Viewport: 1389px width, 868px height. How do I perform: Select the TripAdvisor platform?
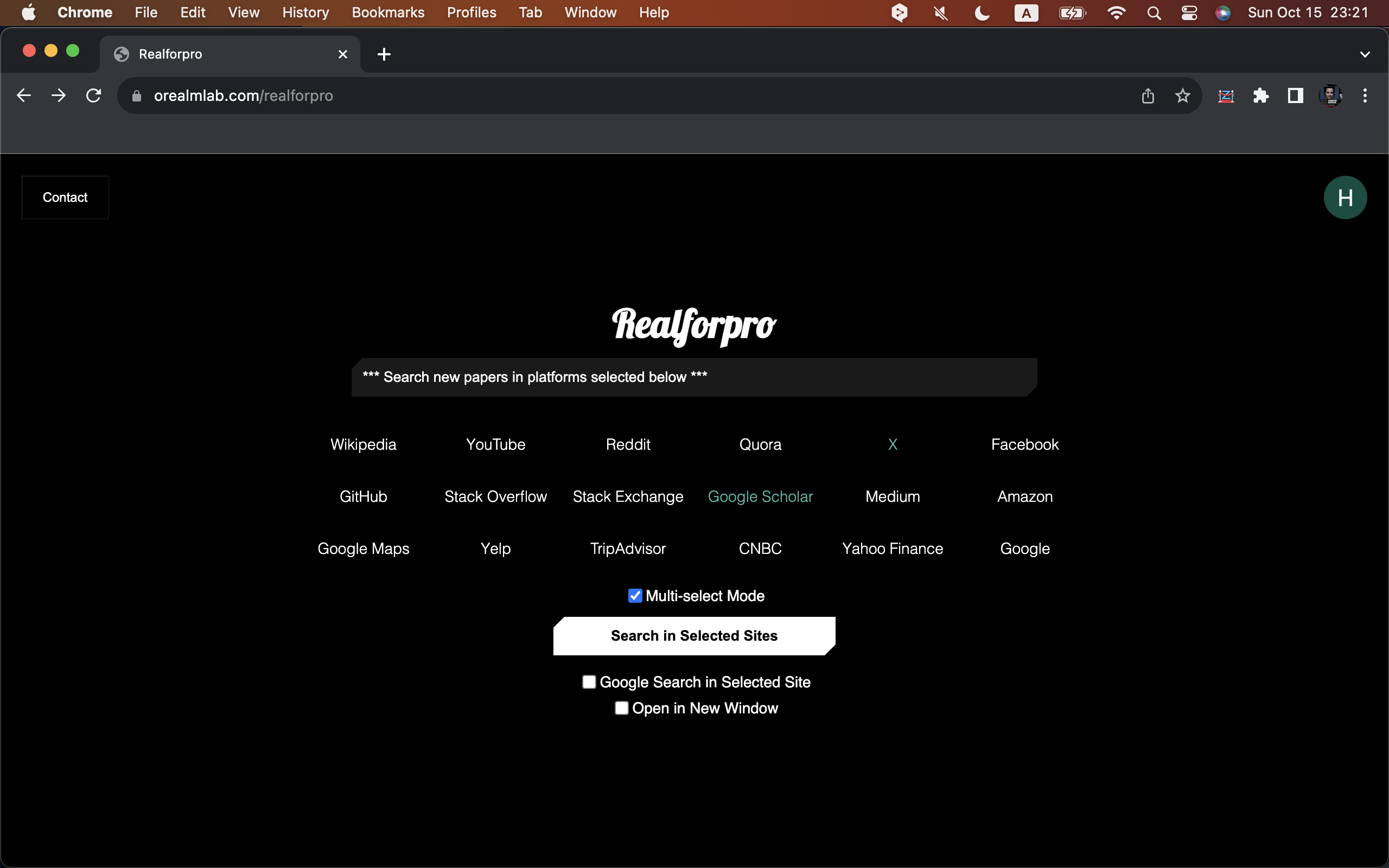click(x=628, y=549)
